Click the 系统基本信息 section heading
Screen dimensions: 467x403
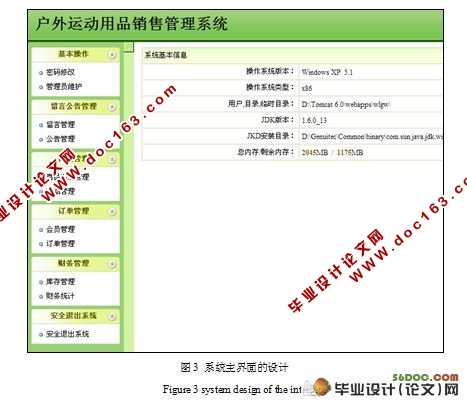166,55
